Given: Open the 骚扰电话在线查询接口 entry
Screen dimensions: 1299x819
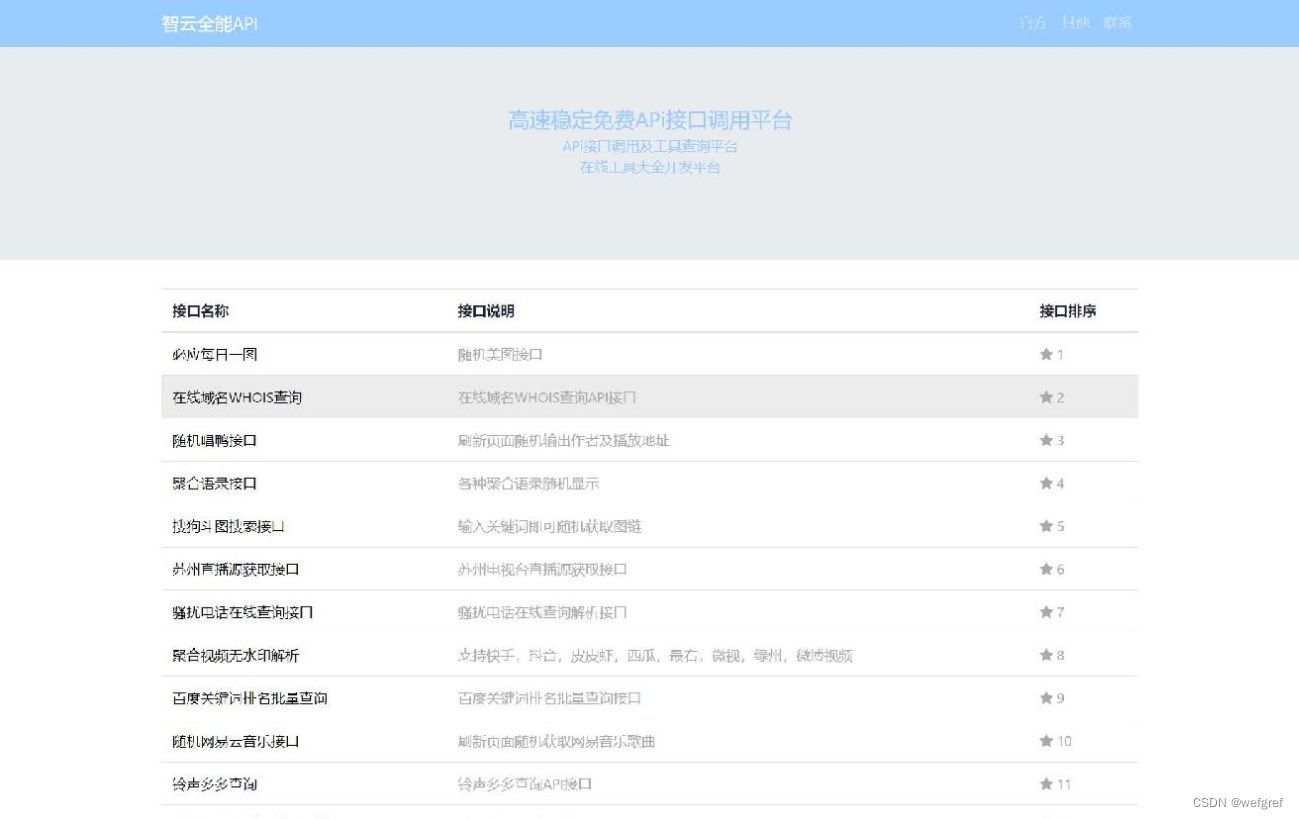Looking at the screenshot, I should coord(238,612).
